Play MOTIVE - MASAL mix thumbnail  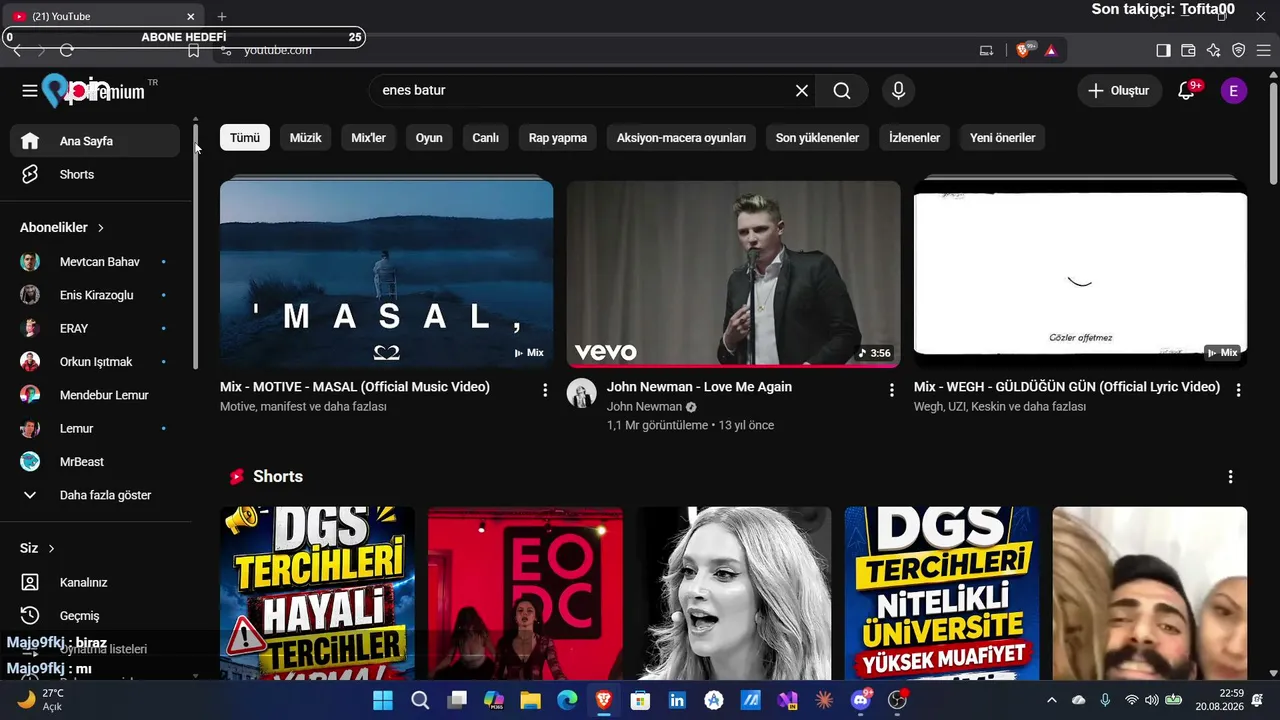(x=386, y=274)
